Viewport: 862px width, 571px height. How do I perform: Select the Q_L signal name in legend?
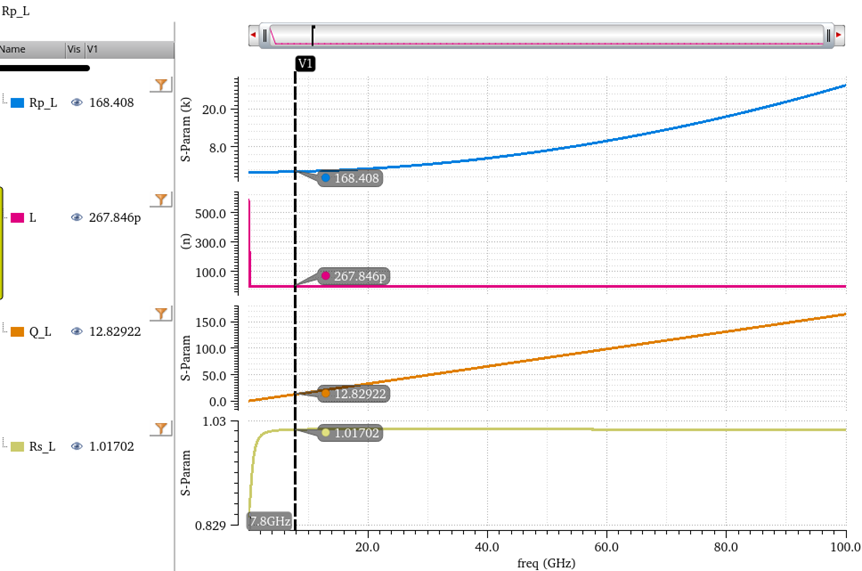(41, 332)
